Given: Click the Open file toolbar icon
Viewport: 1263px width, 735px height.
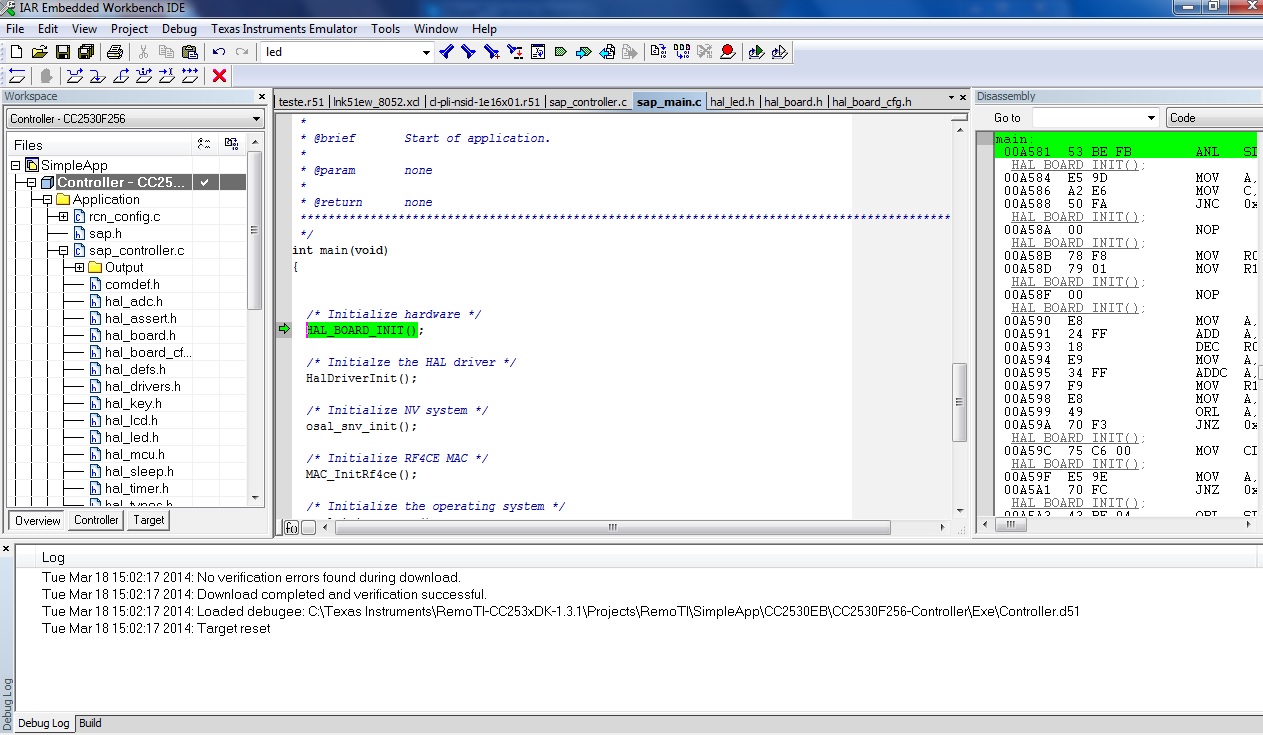Looking at the screenshot, I should point(39,52).
